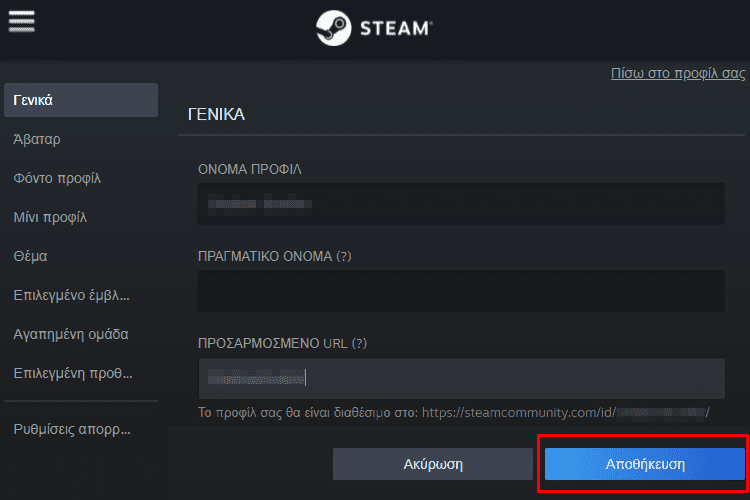Select Επιλεγμένο έμβλ... in sidebar

pos(71,295)
